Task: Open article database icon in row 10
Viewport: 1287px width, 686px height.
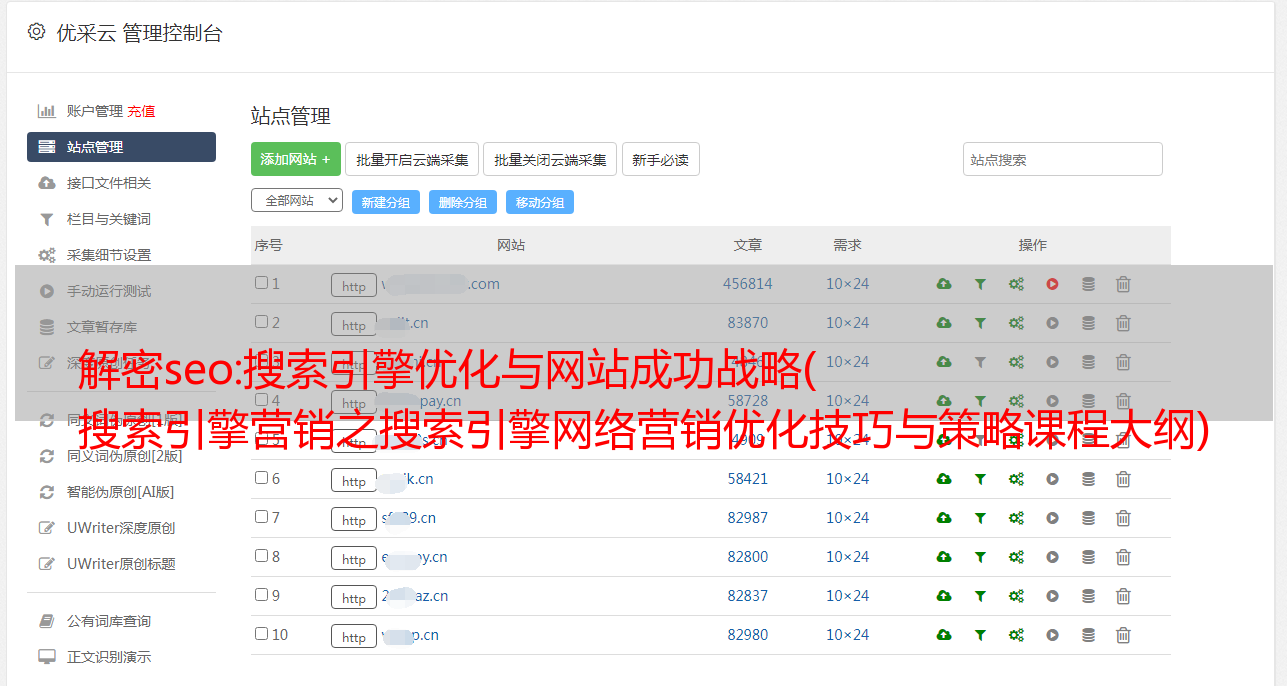Action: pos(1088,635)
